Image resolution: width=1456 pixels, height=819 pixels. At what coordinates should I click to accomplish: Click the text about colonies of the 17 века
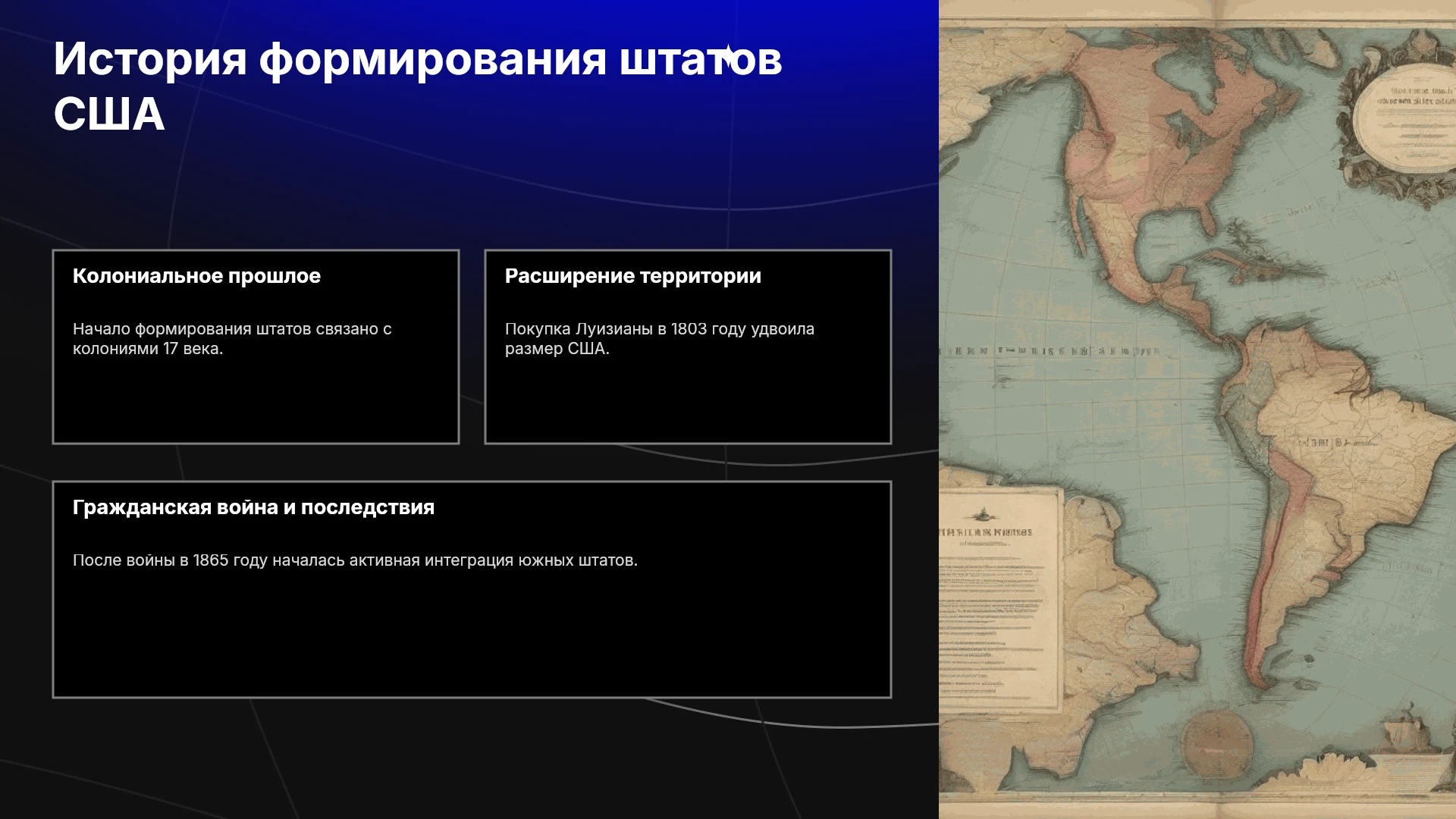232,338
